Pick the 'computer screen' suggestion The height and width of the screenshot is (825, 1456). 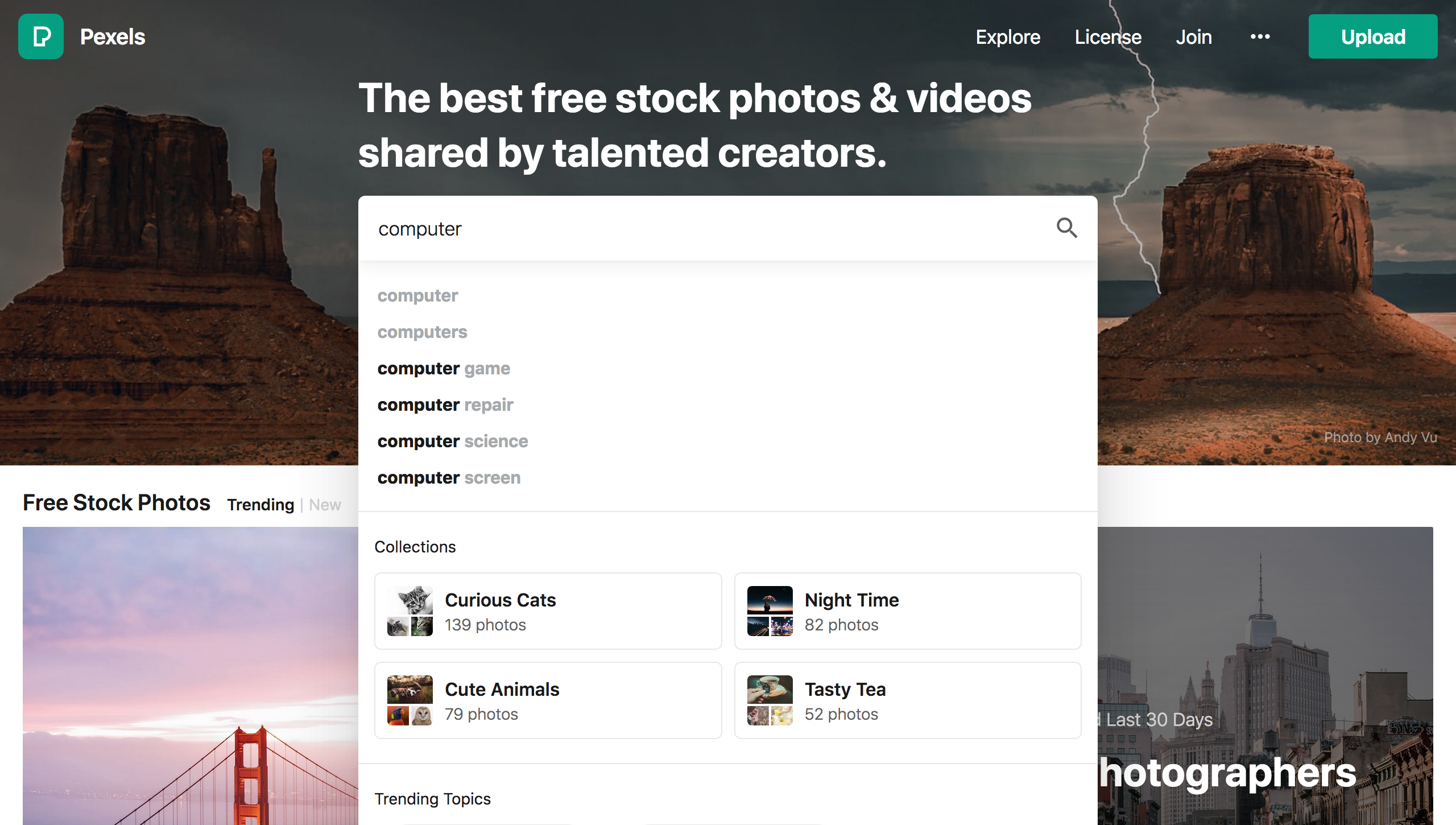coord(449,478)
